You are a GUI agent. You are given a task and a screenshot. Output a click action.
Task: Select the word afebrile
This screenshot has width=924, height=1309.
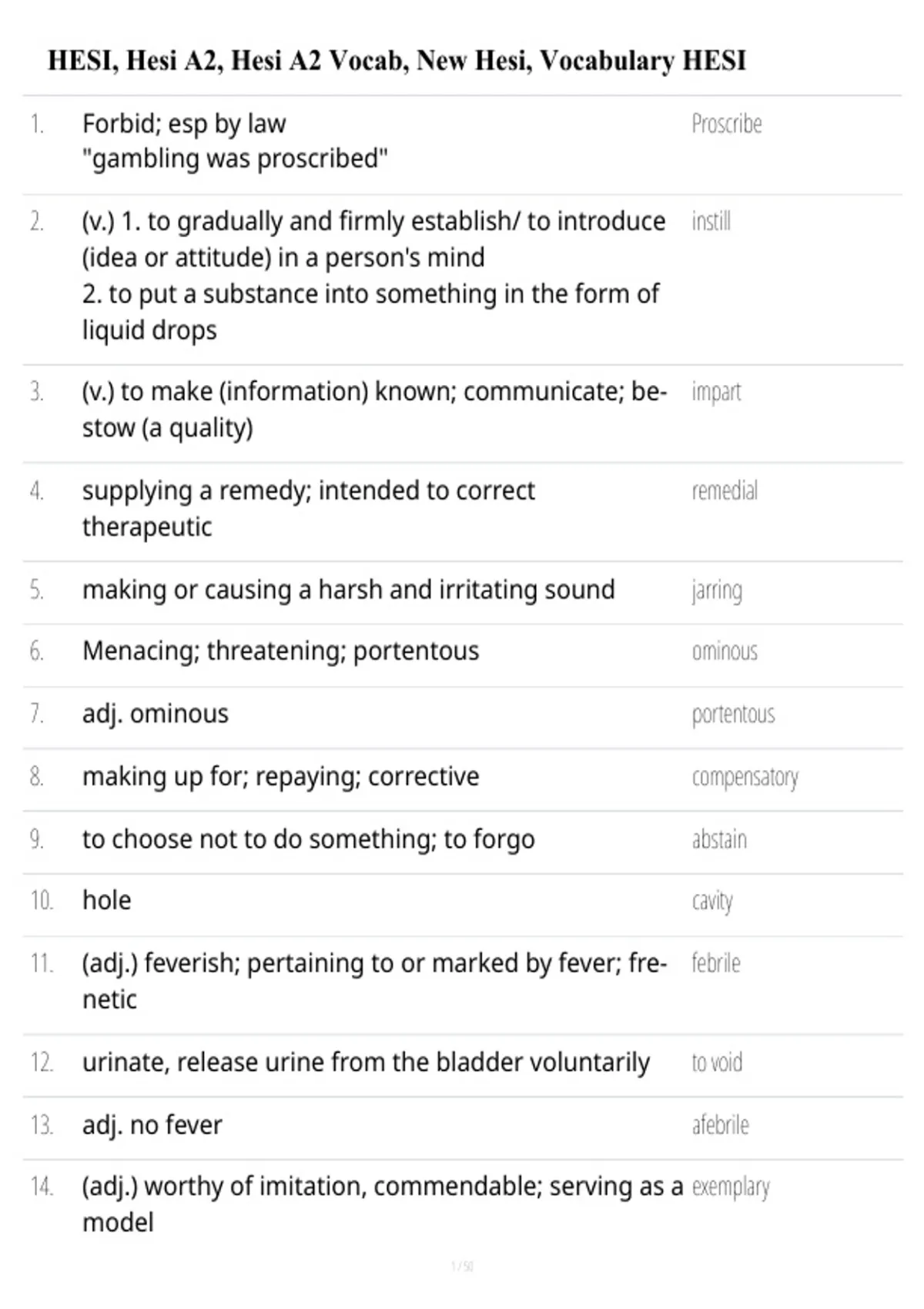click(720, 1125)
